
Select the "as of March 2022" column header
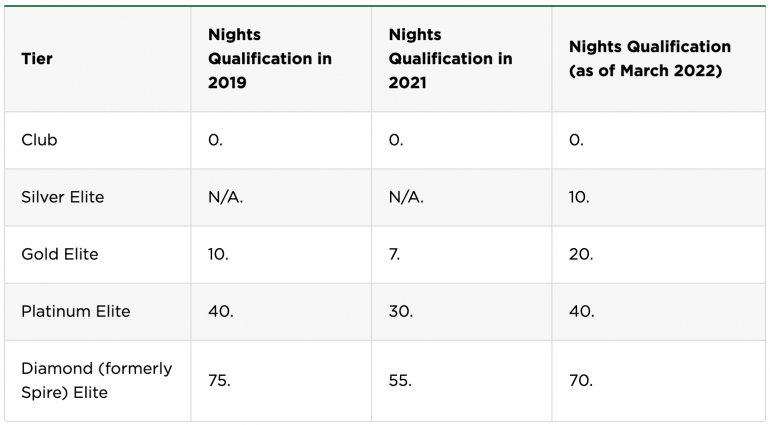point(650,59)
